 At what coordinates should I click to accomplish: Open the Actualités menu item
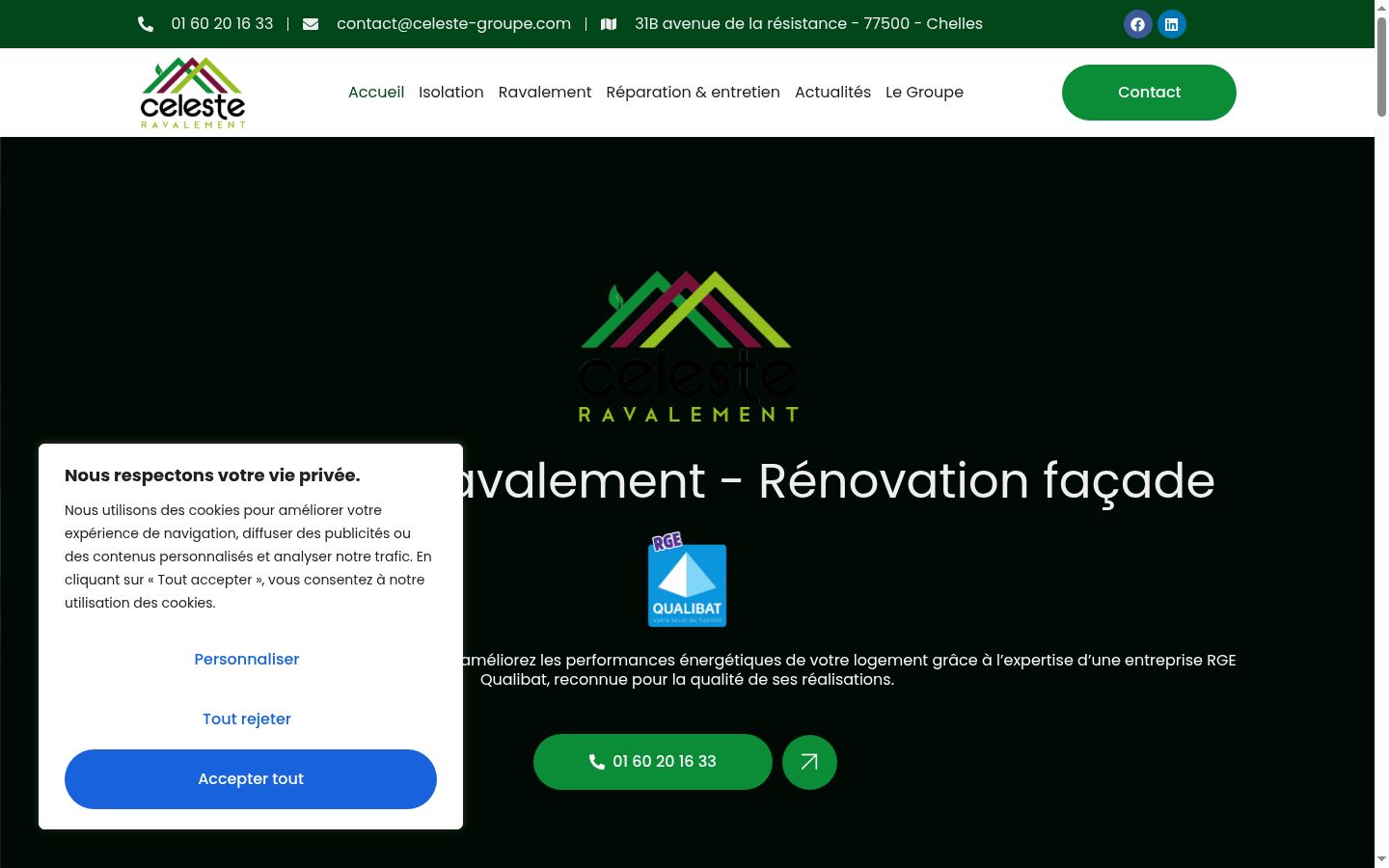coord(832,93)
